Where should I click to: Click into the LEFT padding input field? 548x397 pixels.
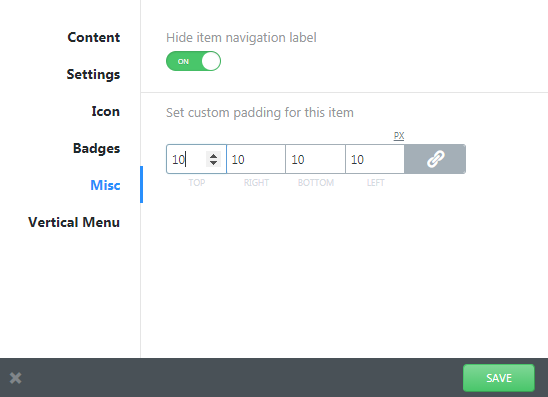coord(375,159)
